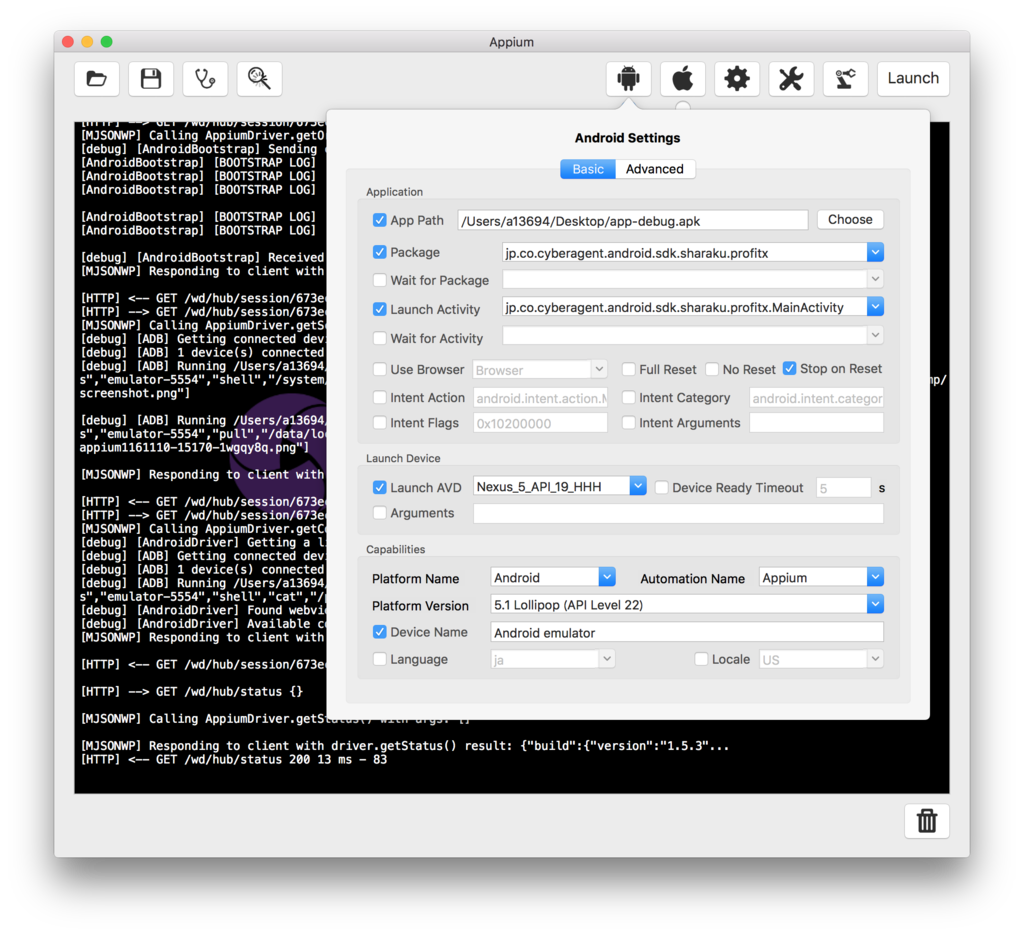Clear log with trash icon
This screenshot has height=935, width=1024.
click(927, 821)
